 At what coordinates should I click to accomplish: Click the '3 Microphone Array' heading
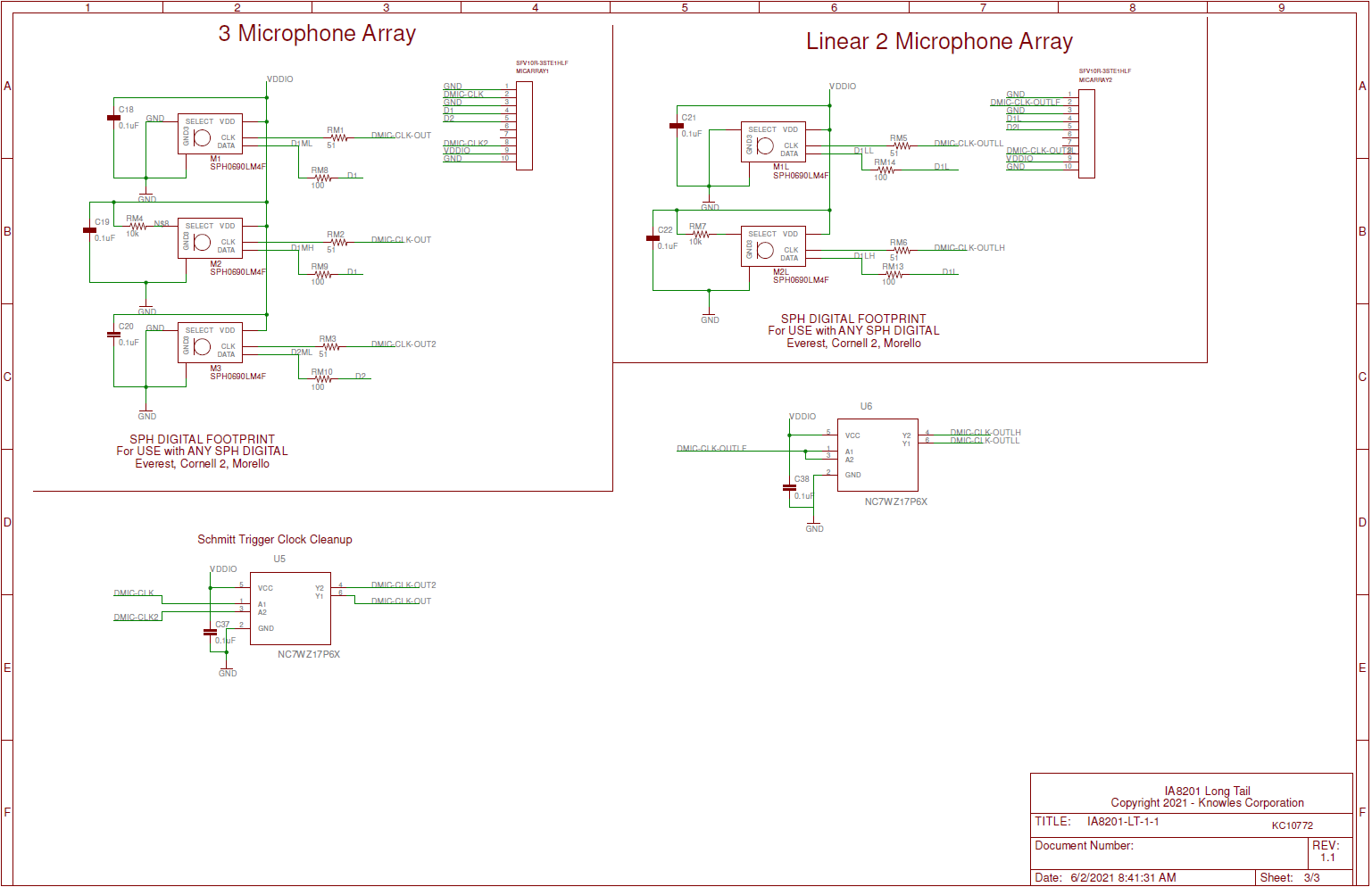pyautogui.click(x=317, y=34)
